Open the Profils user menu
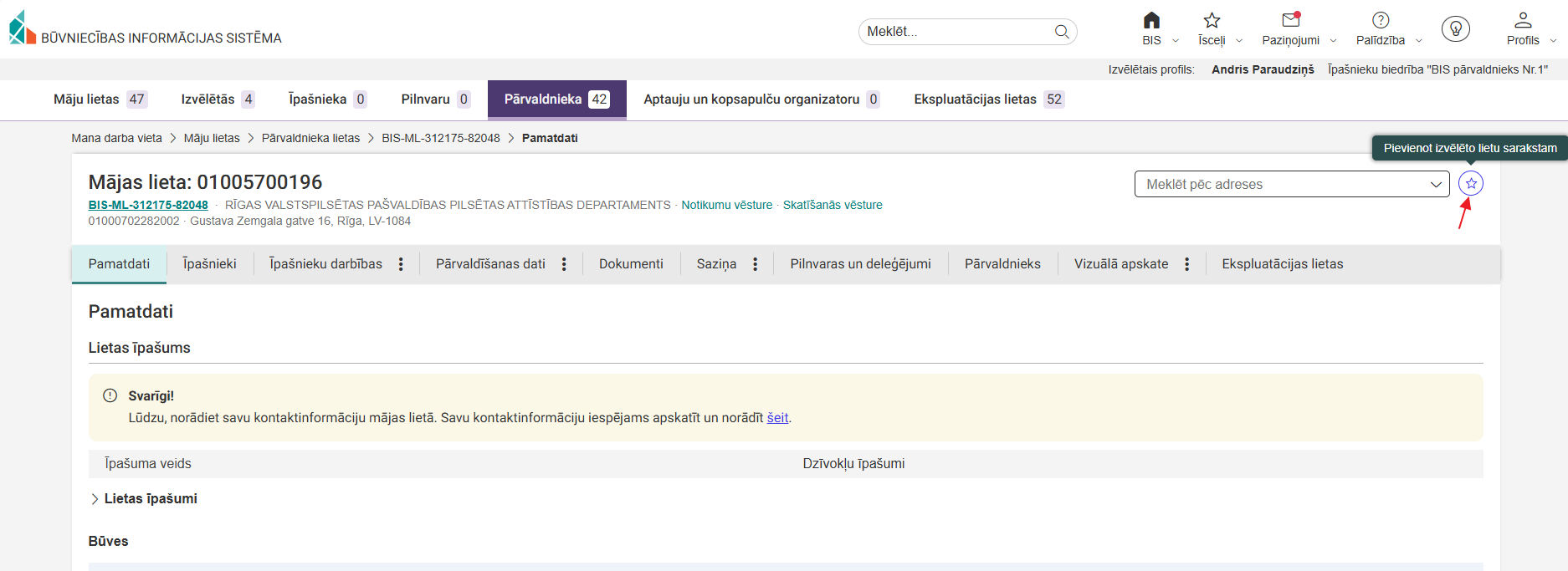This screenshot has height=571, width=1568. (1523, 21)
